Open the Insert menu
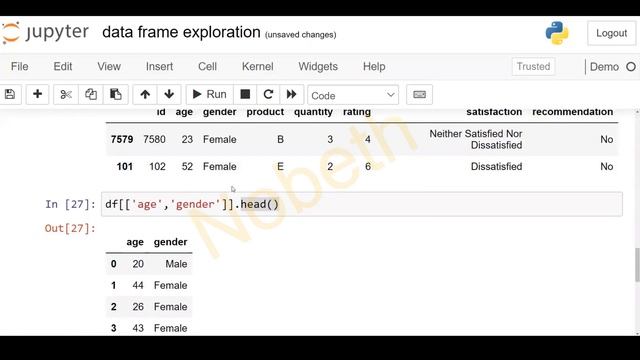This screenshot has height=360, width=640. [x=160, y=67]
